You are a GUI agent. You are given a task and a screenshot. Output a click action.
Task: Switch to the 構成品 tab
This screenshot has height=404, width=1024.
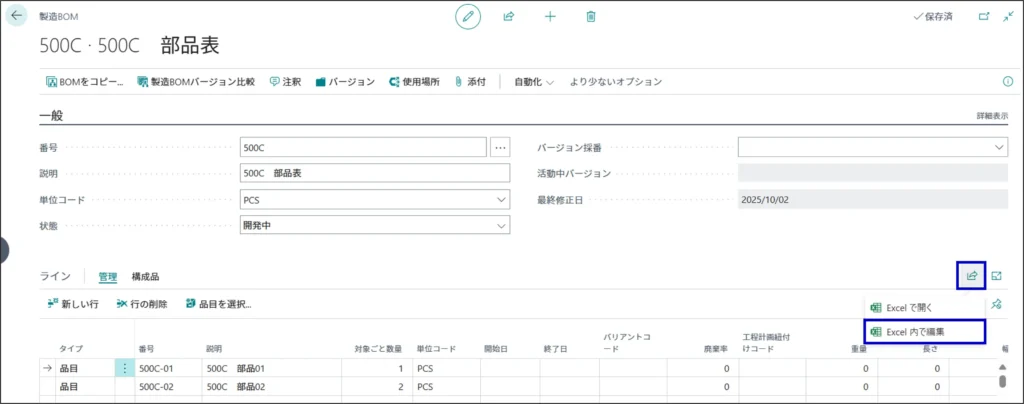pyautogui.click(x=145, y=276)
